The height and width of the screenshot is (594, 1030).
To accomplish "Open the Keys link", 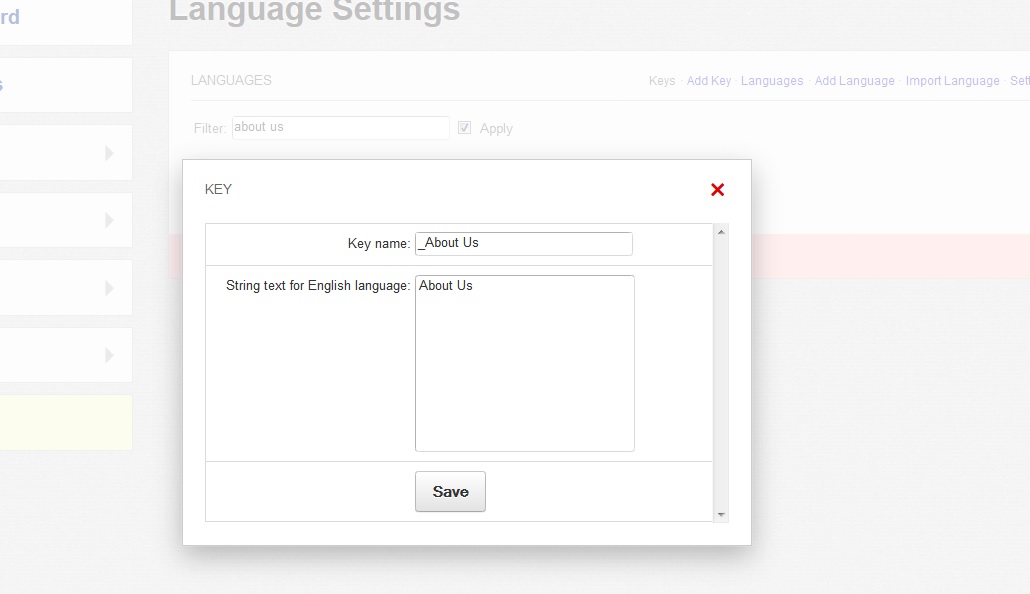I will pyautogui.click(x=661, y=81).
